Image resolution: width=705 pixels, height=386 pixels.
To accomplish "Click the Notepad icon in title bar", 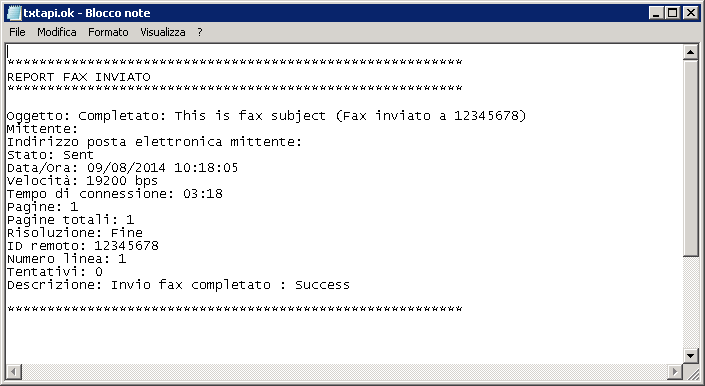I will pos(14,13).
